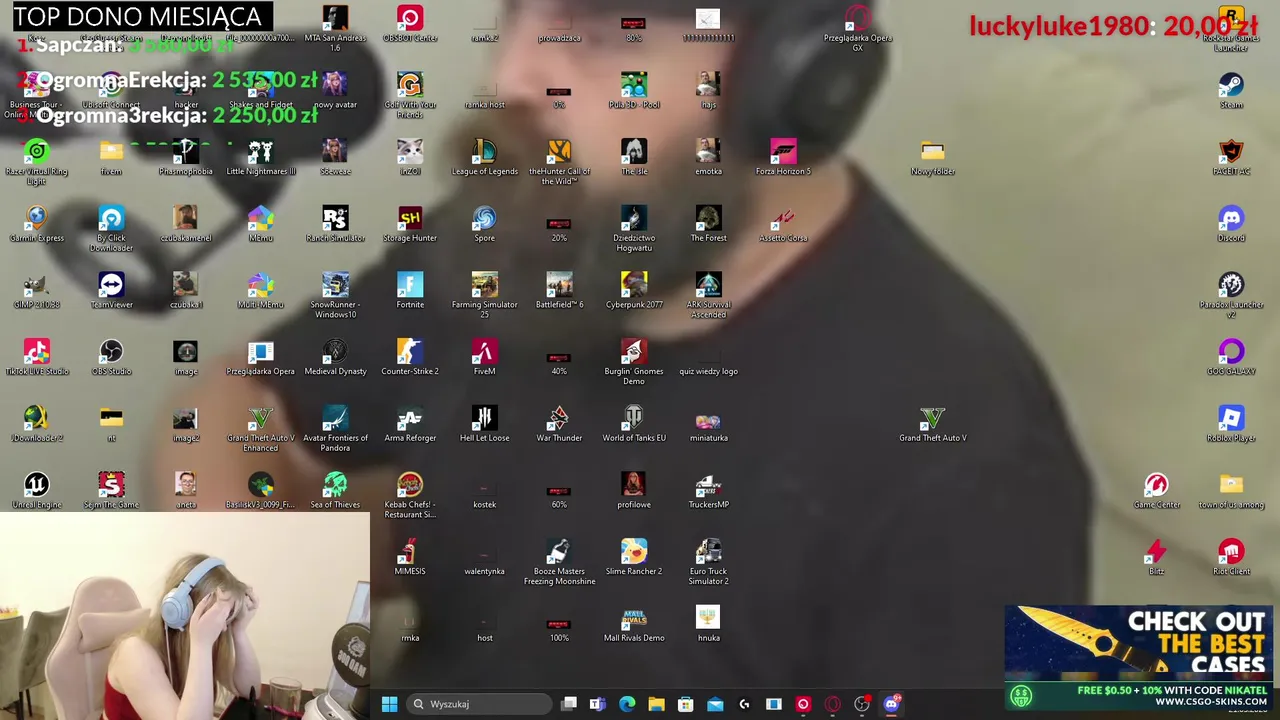Open the TruckersMP desktop shortcut

pos(708,491)
